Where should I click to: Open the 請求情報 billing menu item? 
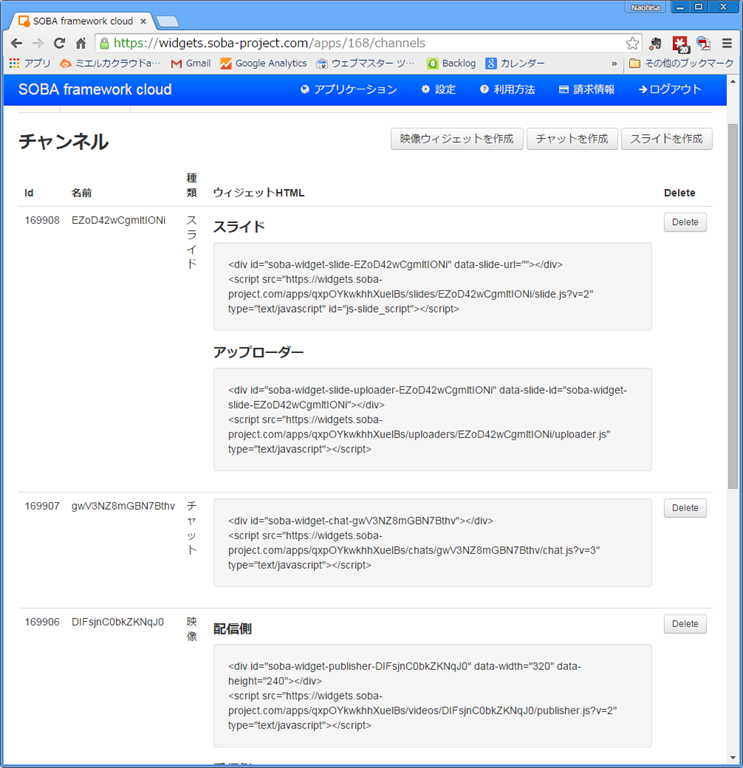point(587,89)
